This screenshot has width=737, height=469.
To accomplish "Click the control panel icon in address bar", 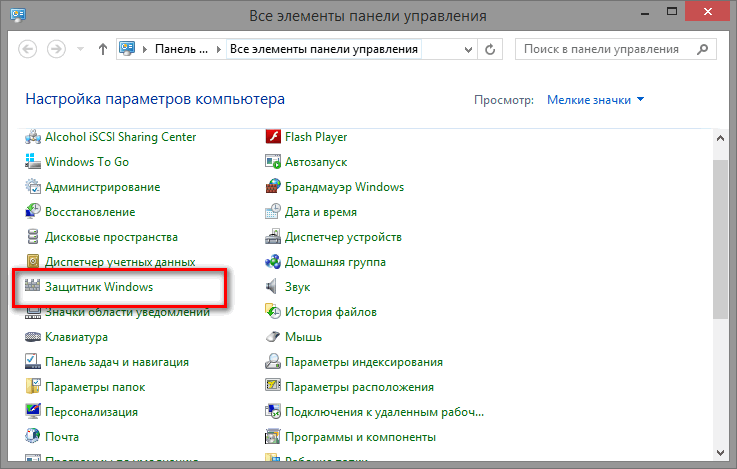I will pos(127,48).
